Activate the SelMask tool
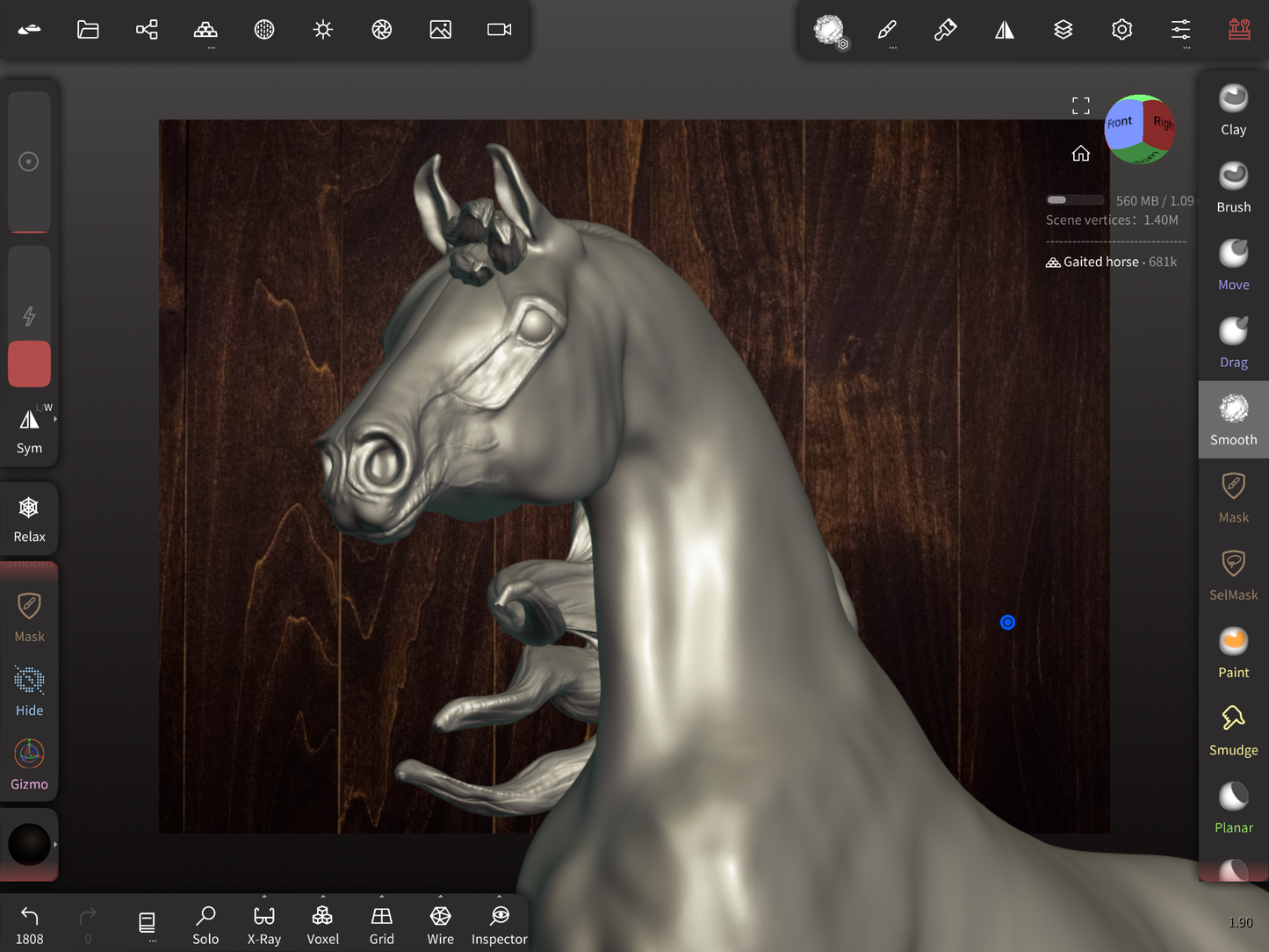The width and height of the screenshot is (1269, 952). [x=1233, y=574]
